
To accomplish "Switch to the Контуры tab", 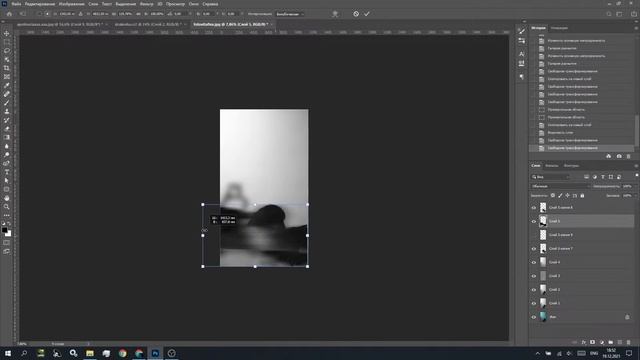I will click(571, 166).
